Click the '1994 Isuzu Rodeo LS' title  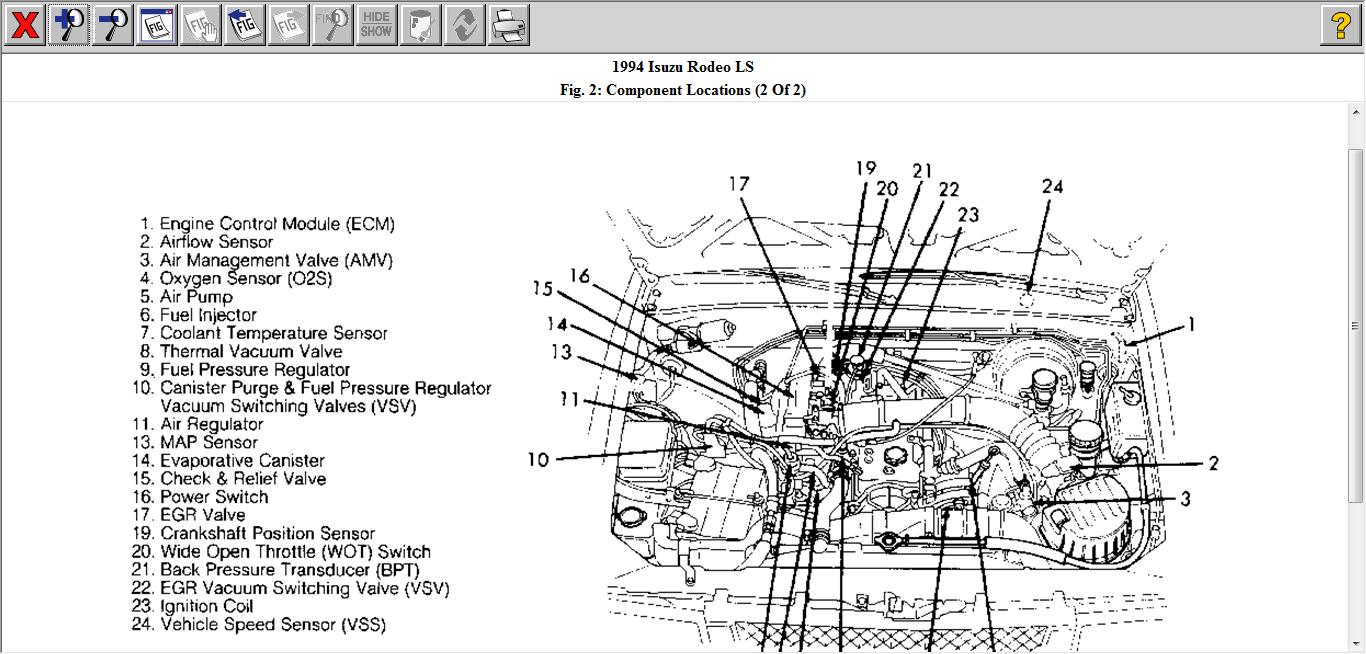683,67
